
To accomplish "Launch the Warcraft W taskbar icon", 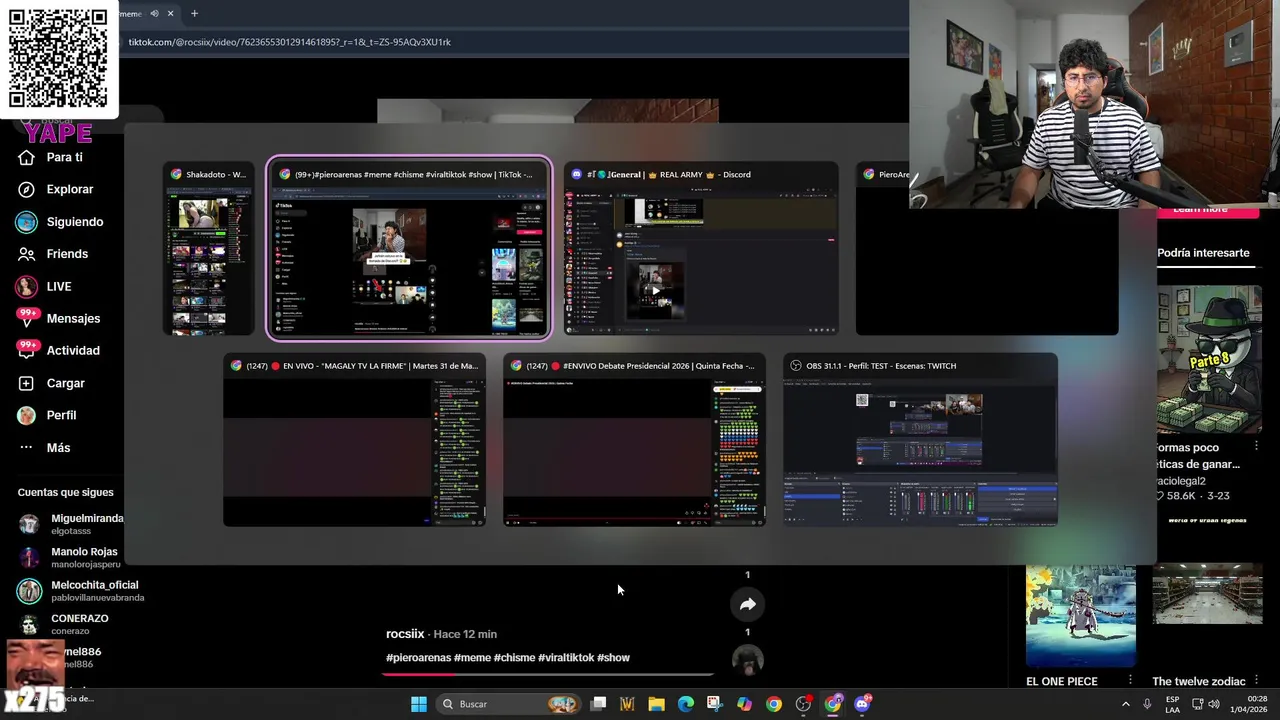I will (627, 704).
